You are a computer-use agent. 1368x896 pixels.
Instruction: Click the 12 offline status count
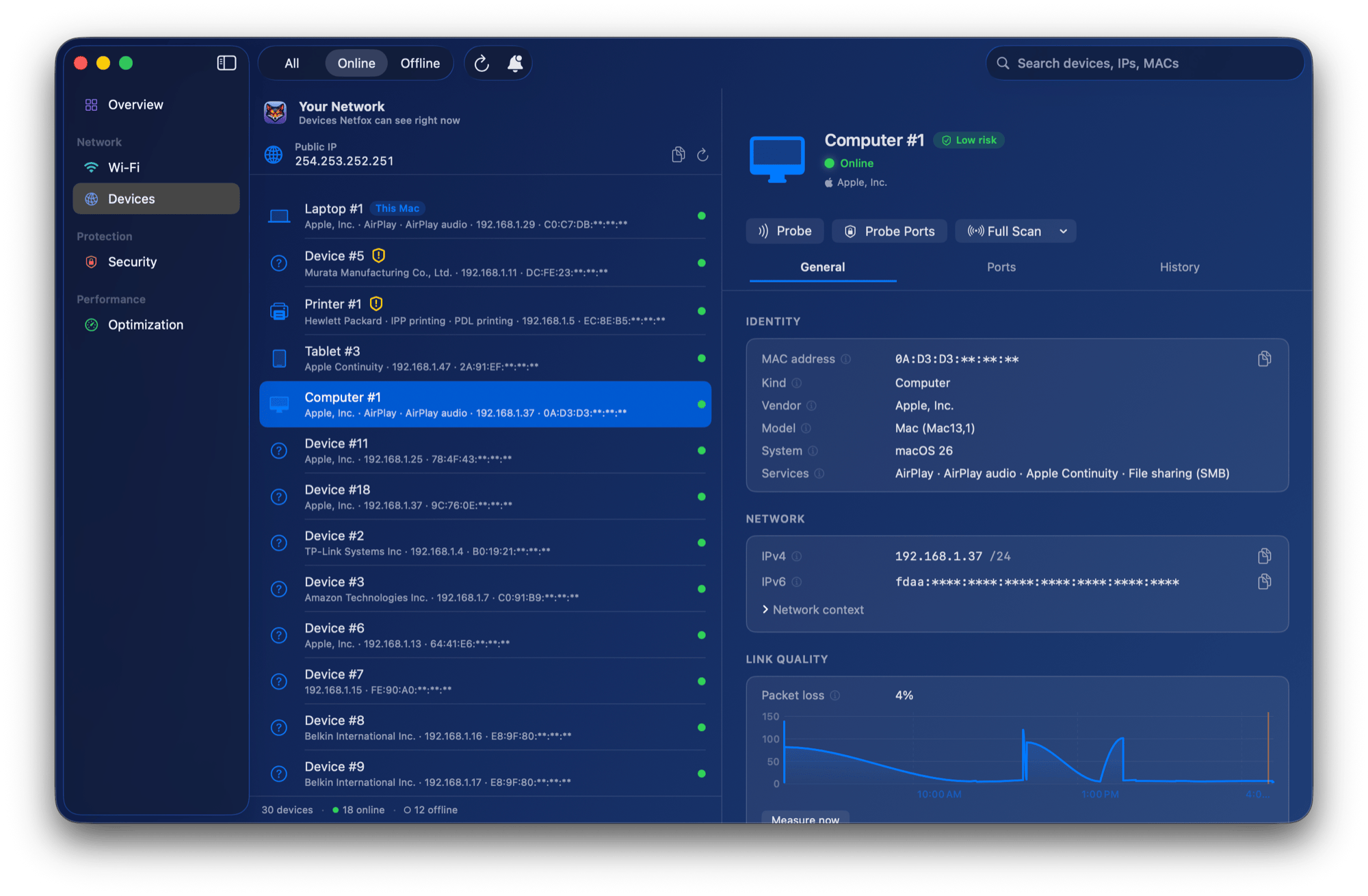point(431,810)
